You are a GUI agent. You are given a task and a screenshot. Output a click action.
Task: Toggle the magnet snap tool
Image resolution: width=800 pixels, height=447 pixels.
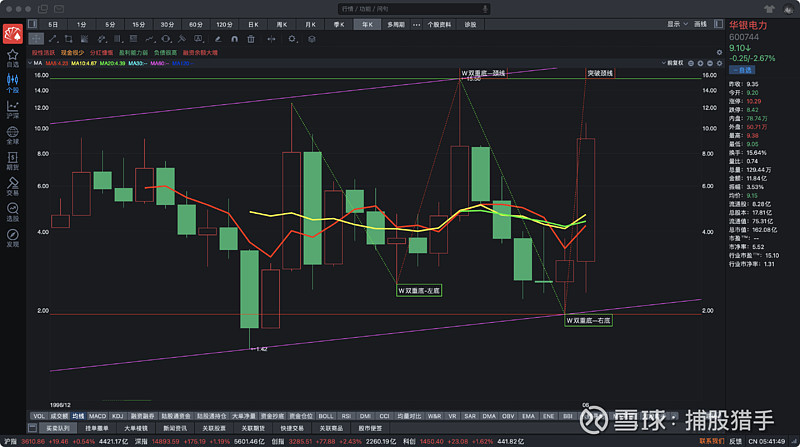[x=234, y=39]
